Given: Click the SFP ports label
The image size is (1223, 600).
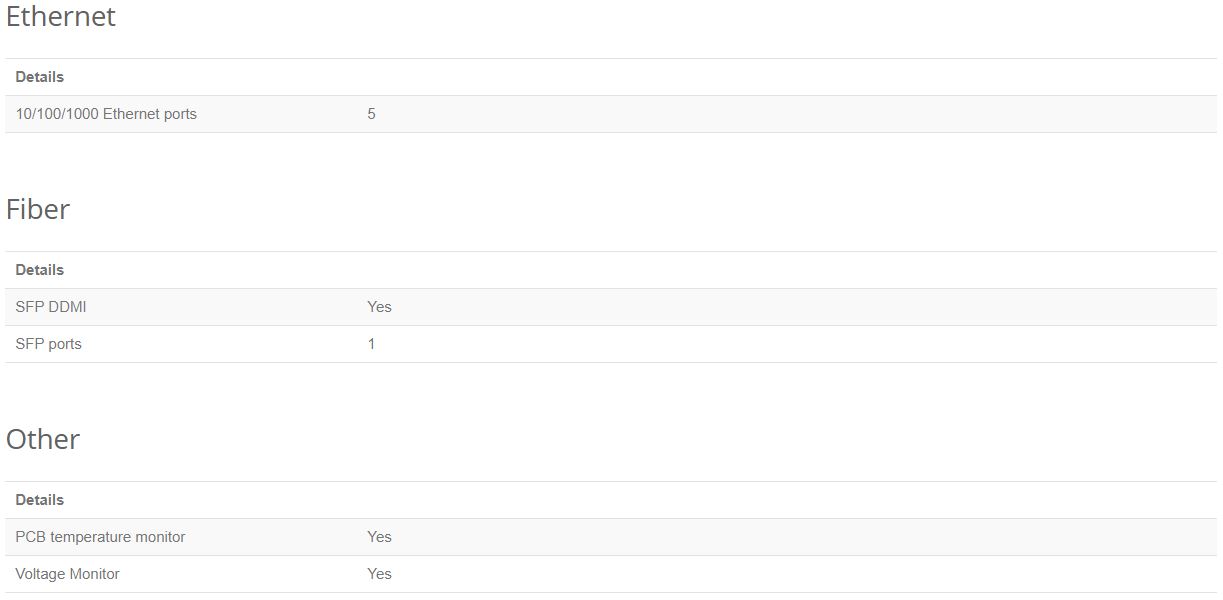Looking at the screenshot, I should (49, 344).
